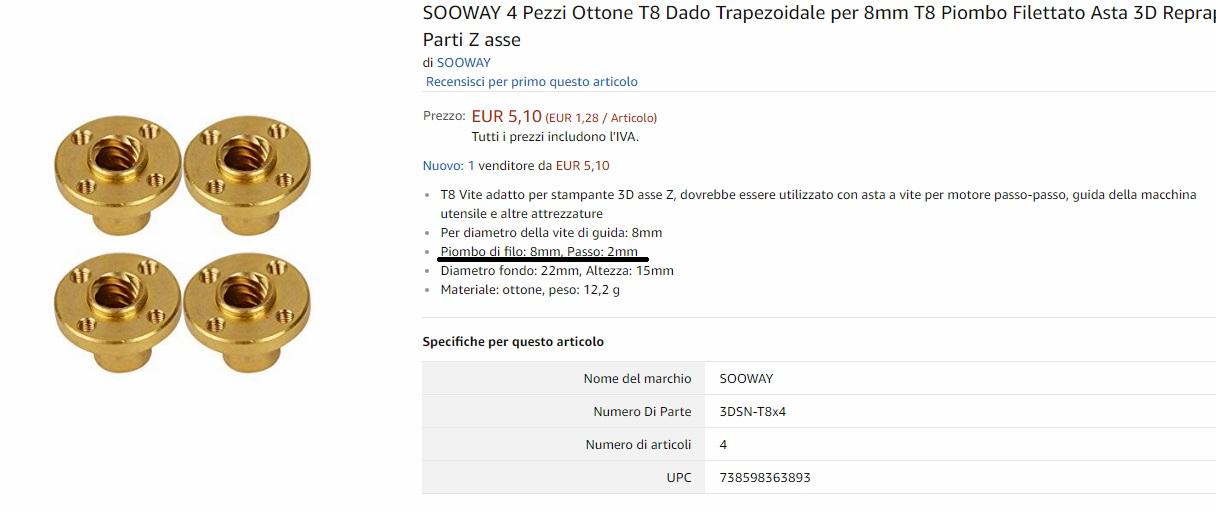Click the 'Materiale: ottone, peso: 12,2 g' bullet
The image size is (1216, 512).
point(530,290)
